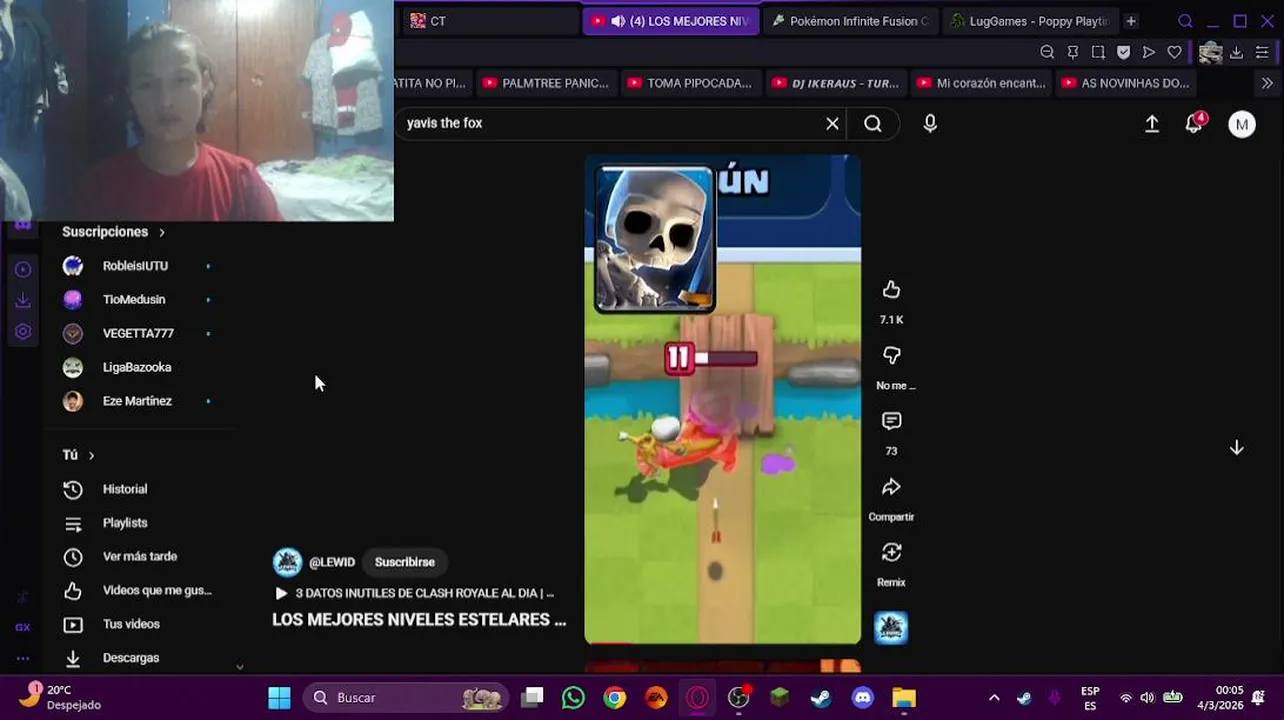The image size is (1284, 720).
Task: Show hidden tray icons chevron
Action: pos(994,698)
